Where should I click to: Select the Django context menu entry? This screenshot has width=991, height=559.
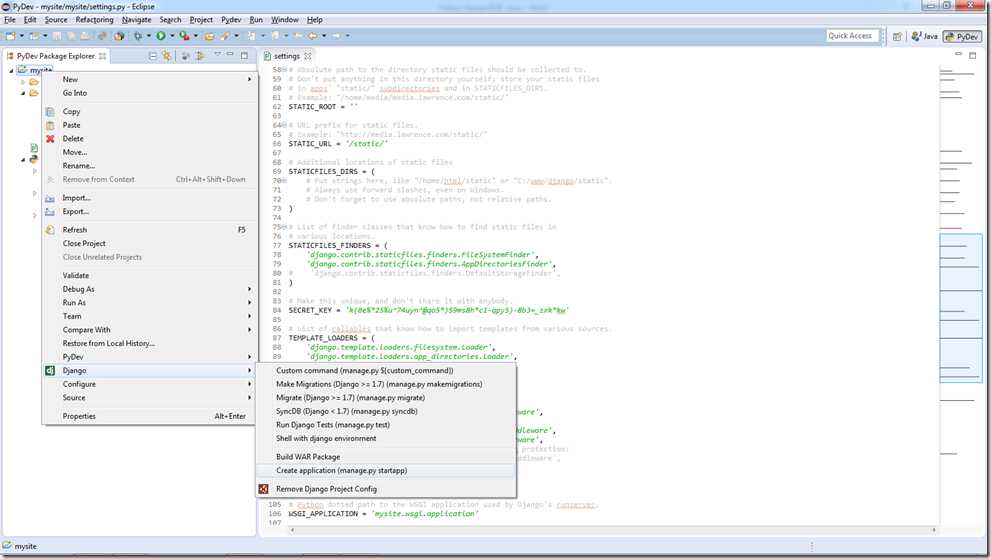click(x=150, y=371)
